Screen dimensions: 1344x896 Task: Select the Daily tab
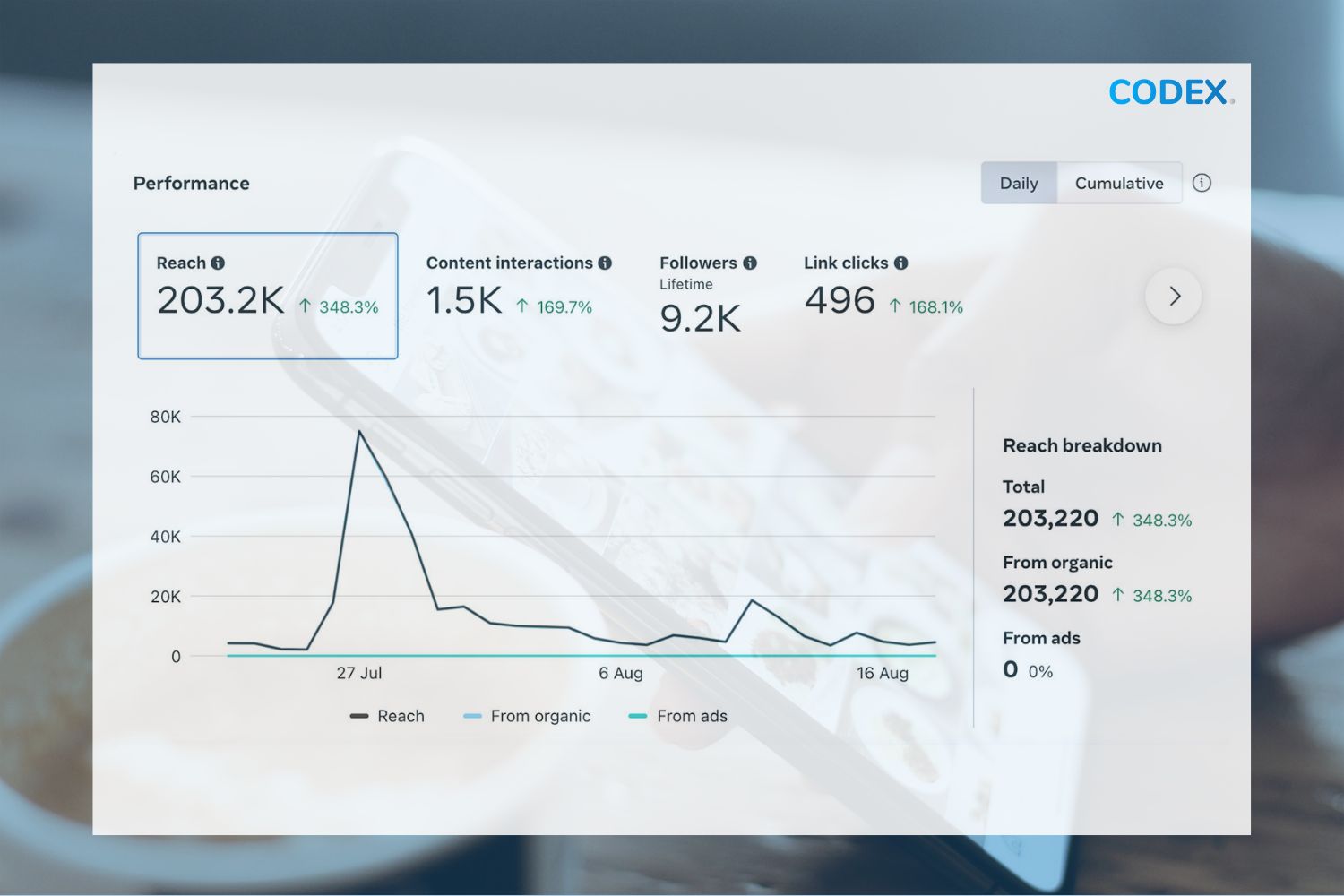click(x=1019, y=183)
